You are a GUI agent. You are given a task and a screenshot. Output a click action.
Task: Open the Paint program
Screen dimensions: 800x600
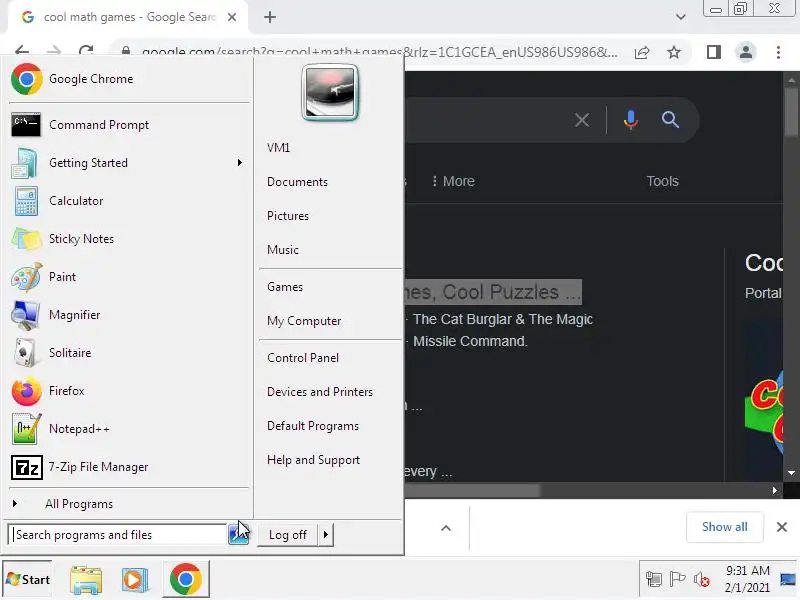point(129,277)
